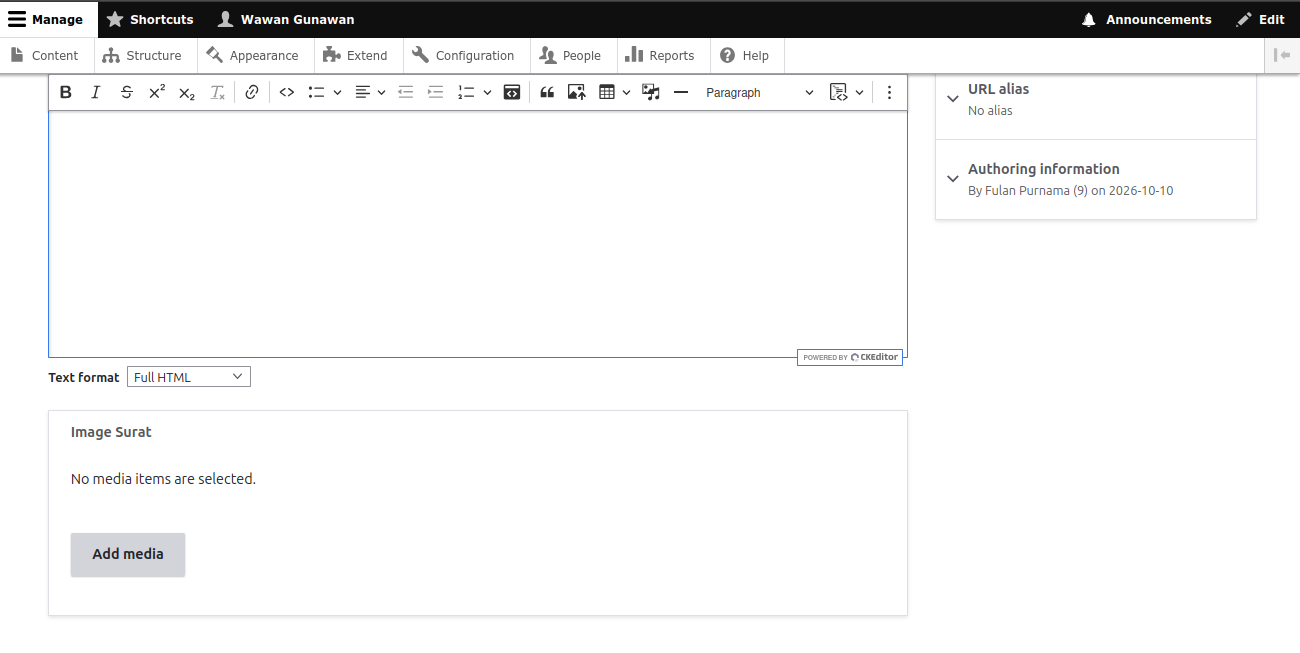The image size is (1300, 653).
Task: Toggle superscript formatting
Action: click(157, 92)
